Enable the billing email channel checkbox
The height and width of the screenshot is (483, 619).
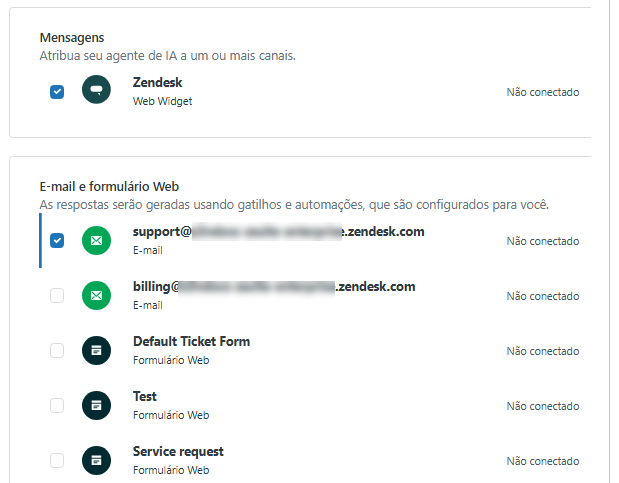pos(57,296)
